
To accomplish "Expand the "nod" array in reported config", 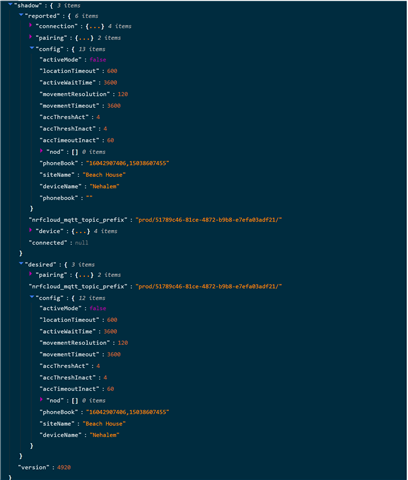I will pyautogui.click(x=41, y=151).
